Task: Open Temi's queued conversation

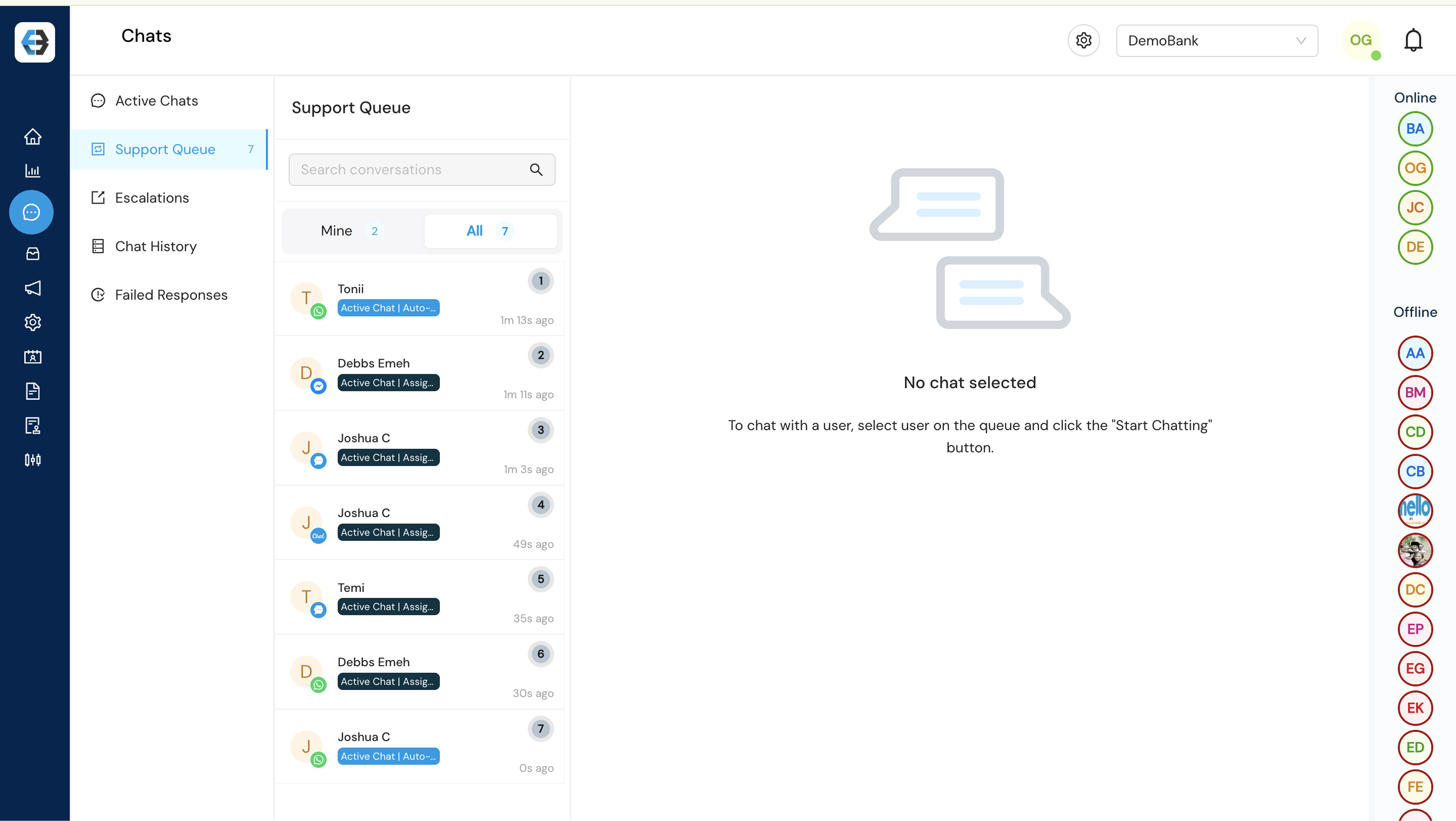Action: tap(419, 598)
